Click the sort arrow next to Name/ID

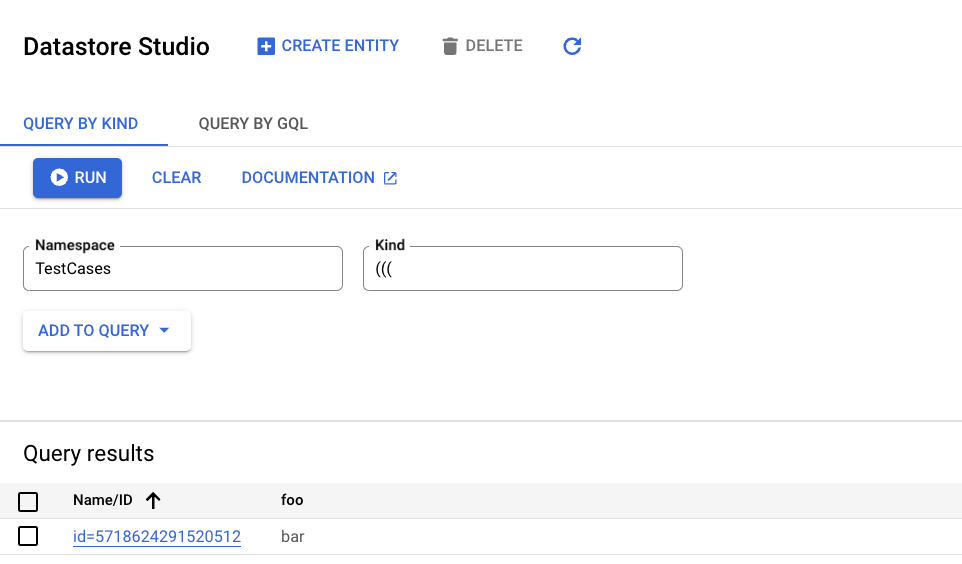click(153, 501)
